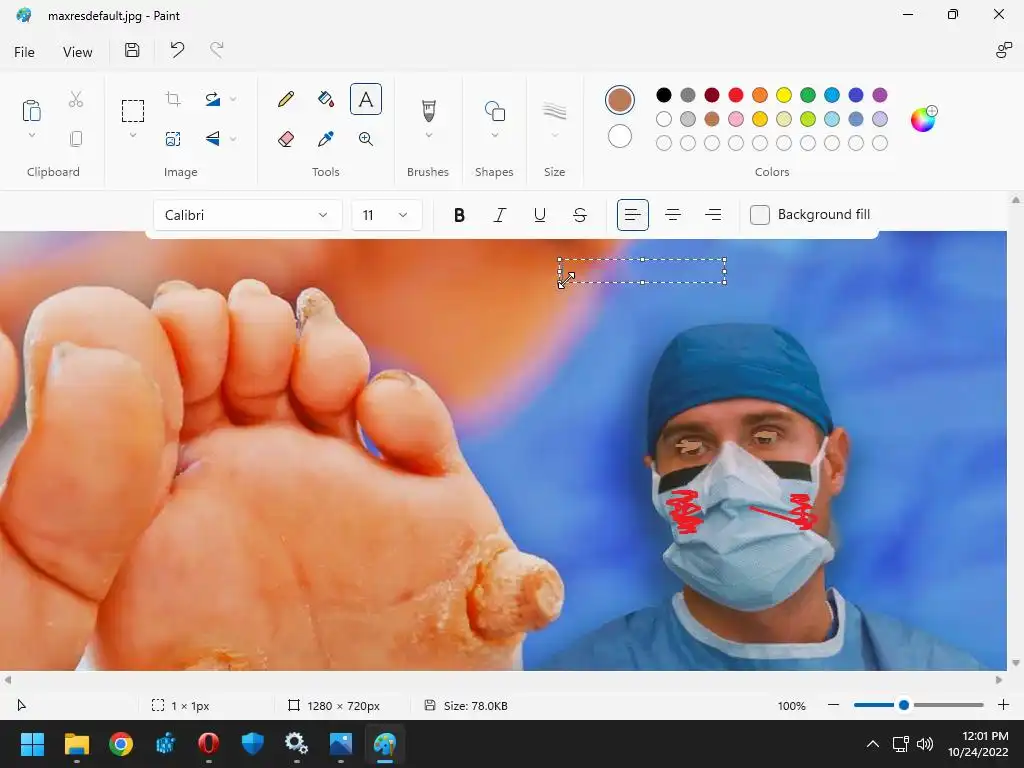
Task: Click inside the dashed text box
Action: pos(643,271)
